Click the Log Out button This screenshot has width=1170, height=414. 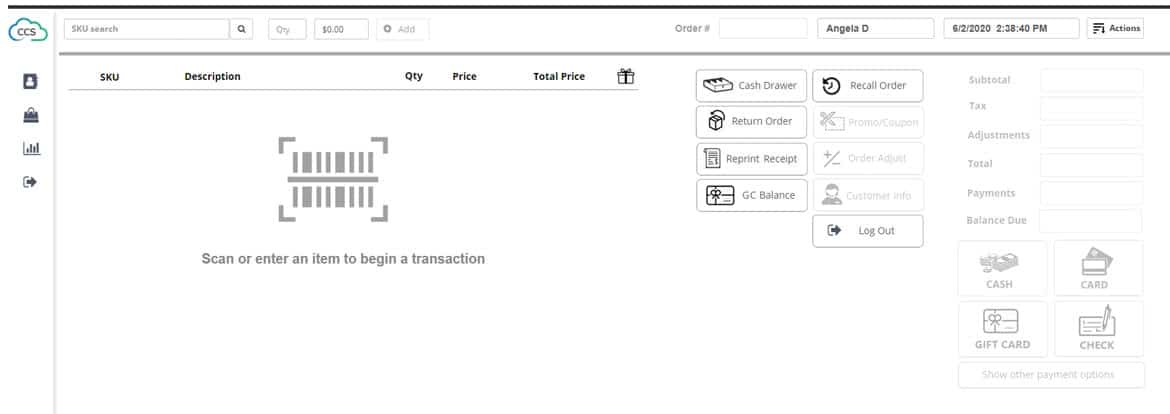(868, 231)
